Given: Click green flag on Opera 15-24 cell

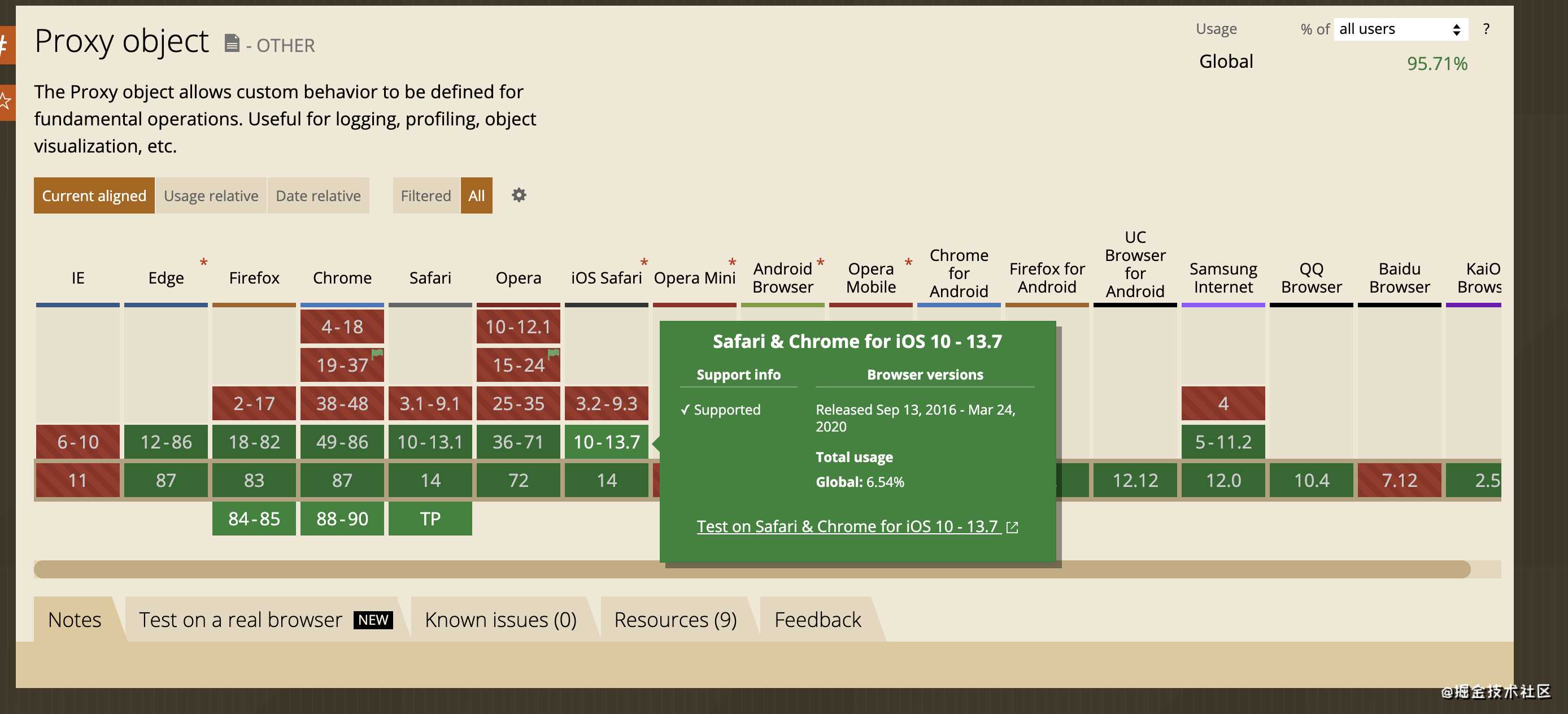Looking at the screenshot, I should point(554,354).
